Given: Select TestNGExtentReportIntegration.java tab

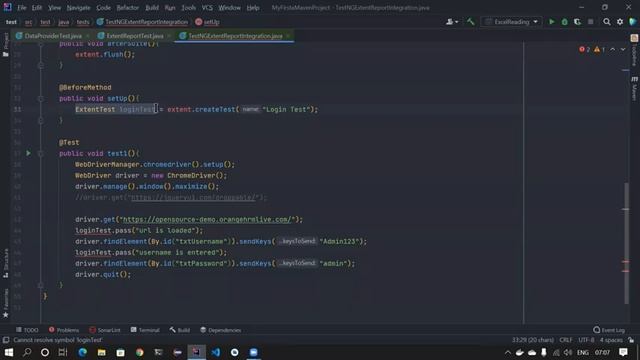Looking at the screenshot, I should pos(235,36).
